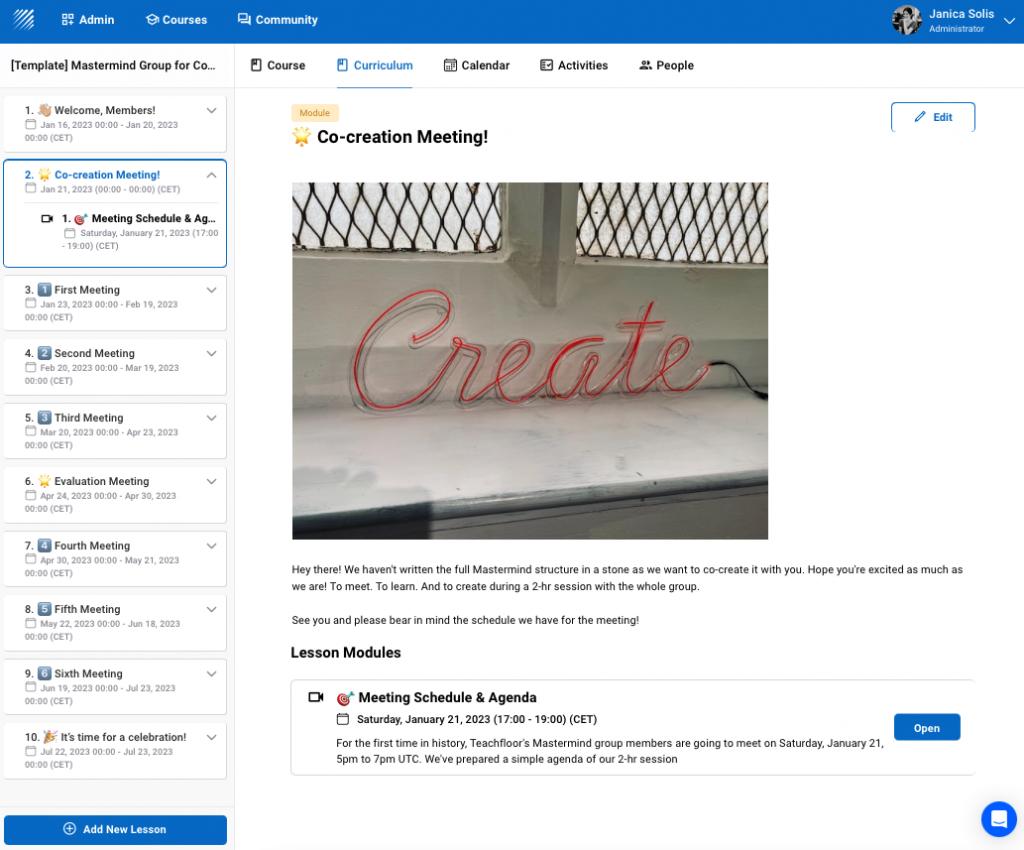The height and width of the screenshot is (850, 1024).
Task: Click the Create neon sign image
Action: coord(530,360)
